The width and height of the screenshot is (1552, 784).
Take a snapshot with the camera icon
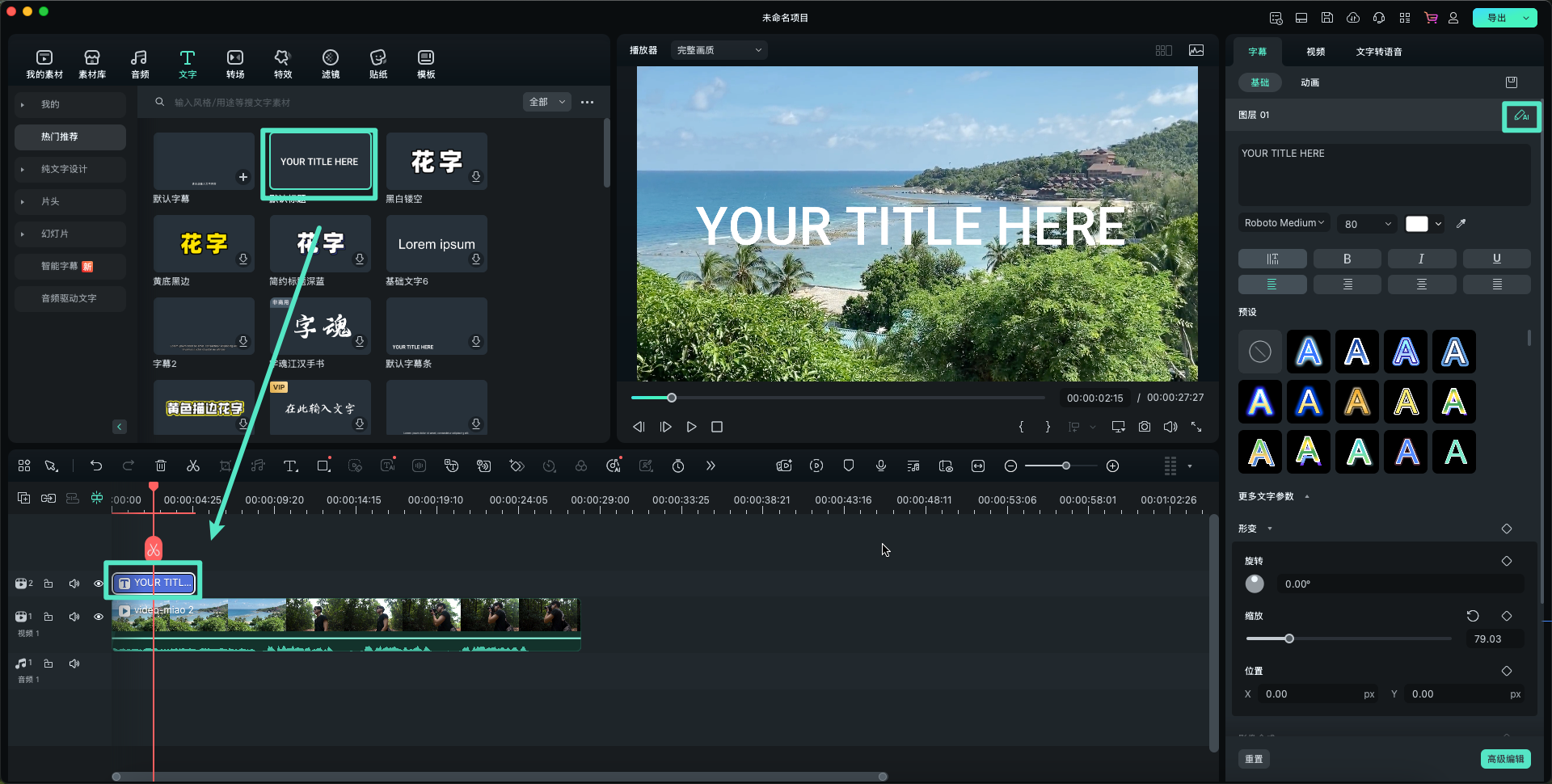point(1144,427)
